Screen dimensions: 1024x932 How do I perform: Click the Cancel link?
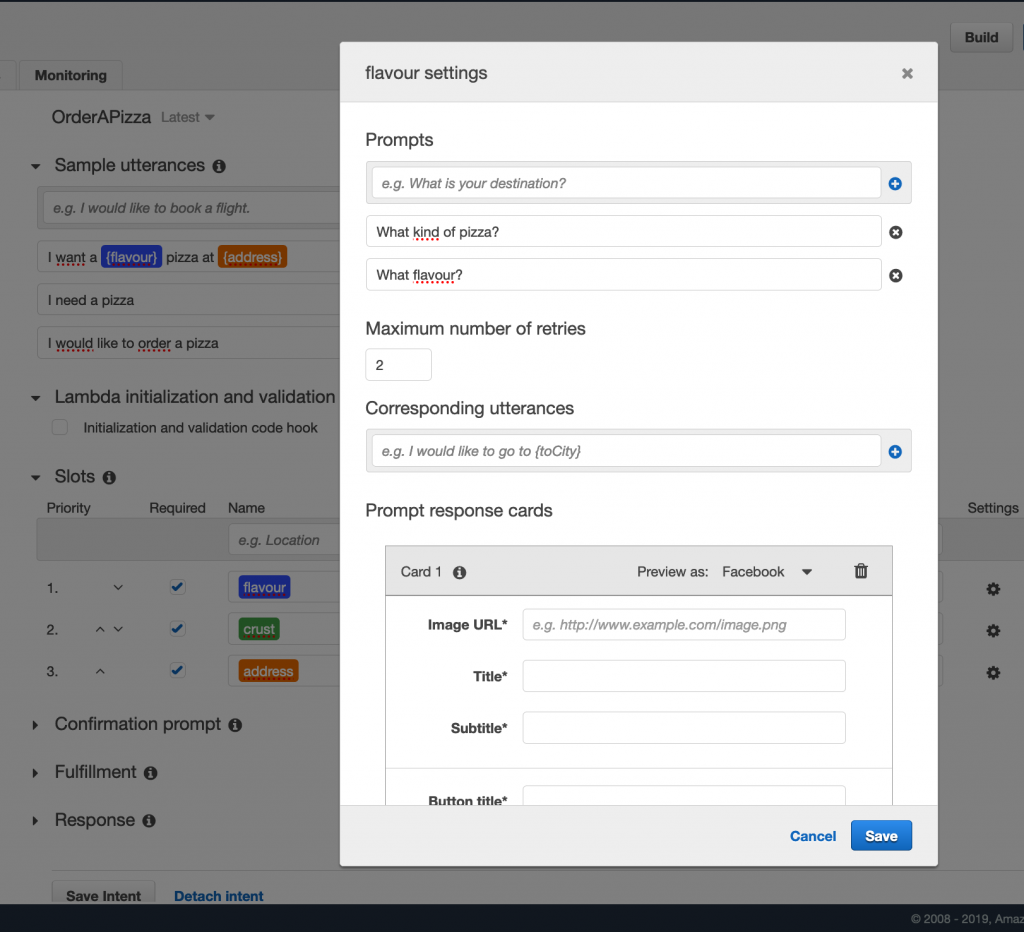click(x=813, y=836)
